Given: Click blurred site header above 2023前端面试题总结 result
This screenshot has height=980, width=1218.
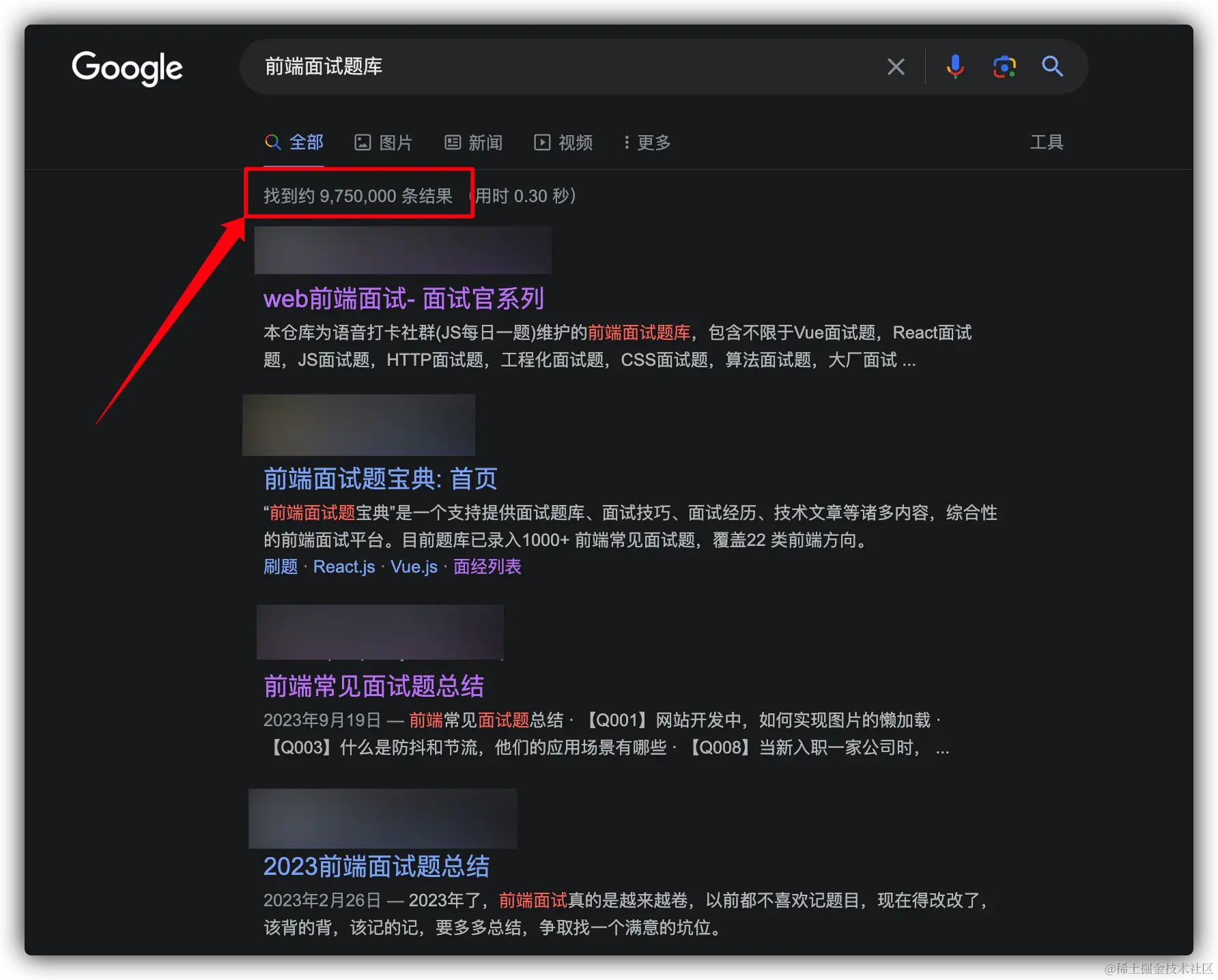Looking at the screenshot, I should click(x=382, y=818).
